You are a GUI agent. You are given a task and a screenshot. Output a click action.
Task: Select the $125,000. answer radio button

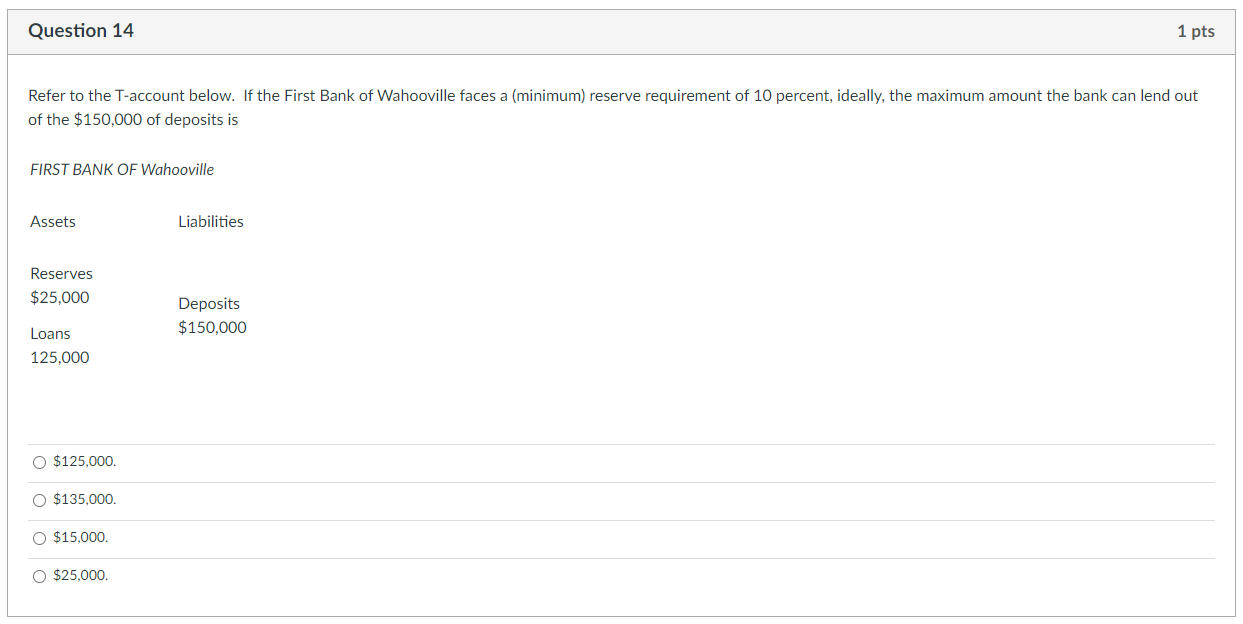(x=38, y=461)
